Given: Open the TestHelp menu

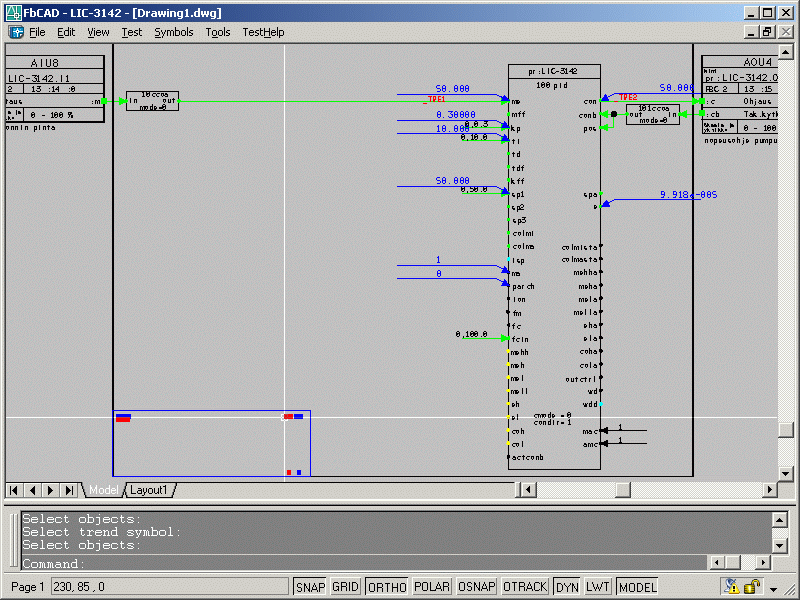Looking at the screenshot, I should (263, 32).
